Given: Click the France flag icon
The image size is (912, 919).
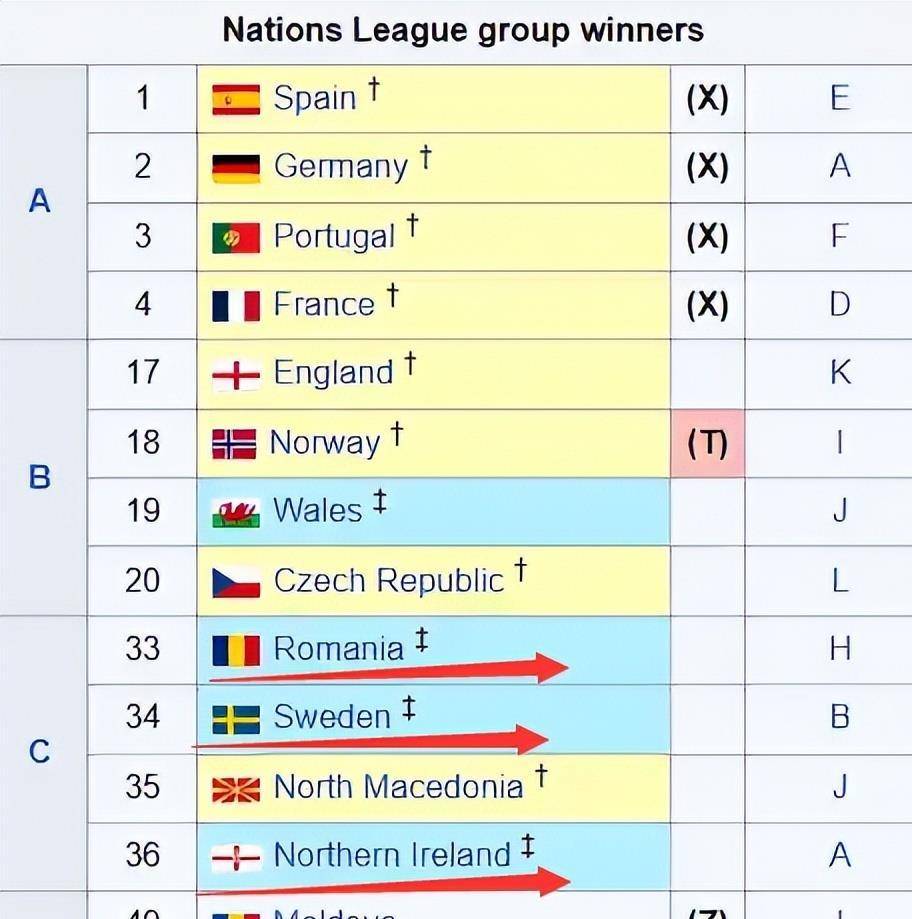Looking at the screenshot, I should click(x=236, y=305).
